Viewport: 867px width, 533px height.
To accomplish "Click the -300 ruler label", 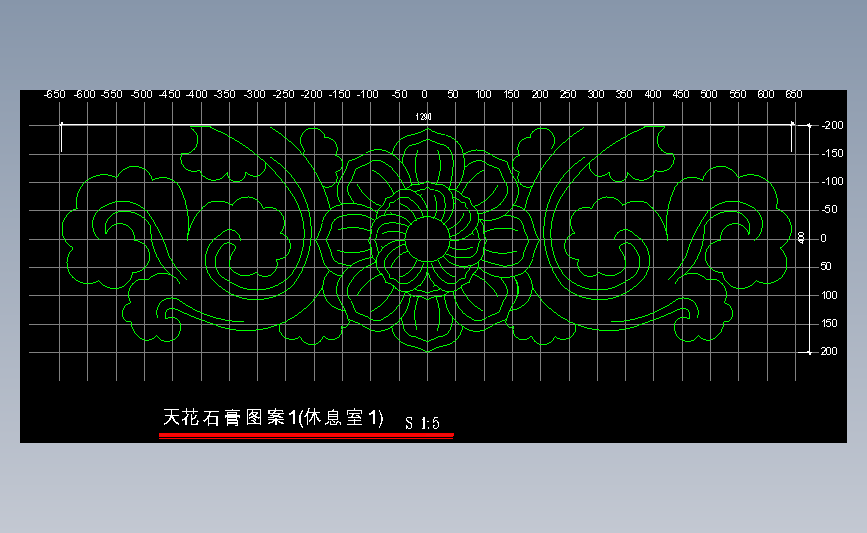I will (255, 95).
